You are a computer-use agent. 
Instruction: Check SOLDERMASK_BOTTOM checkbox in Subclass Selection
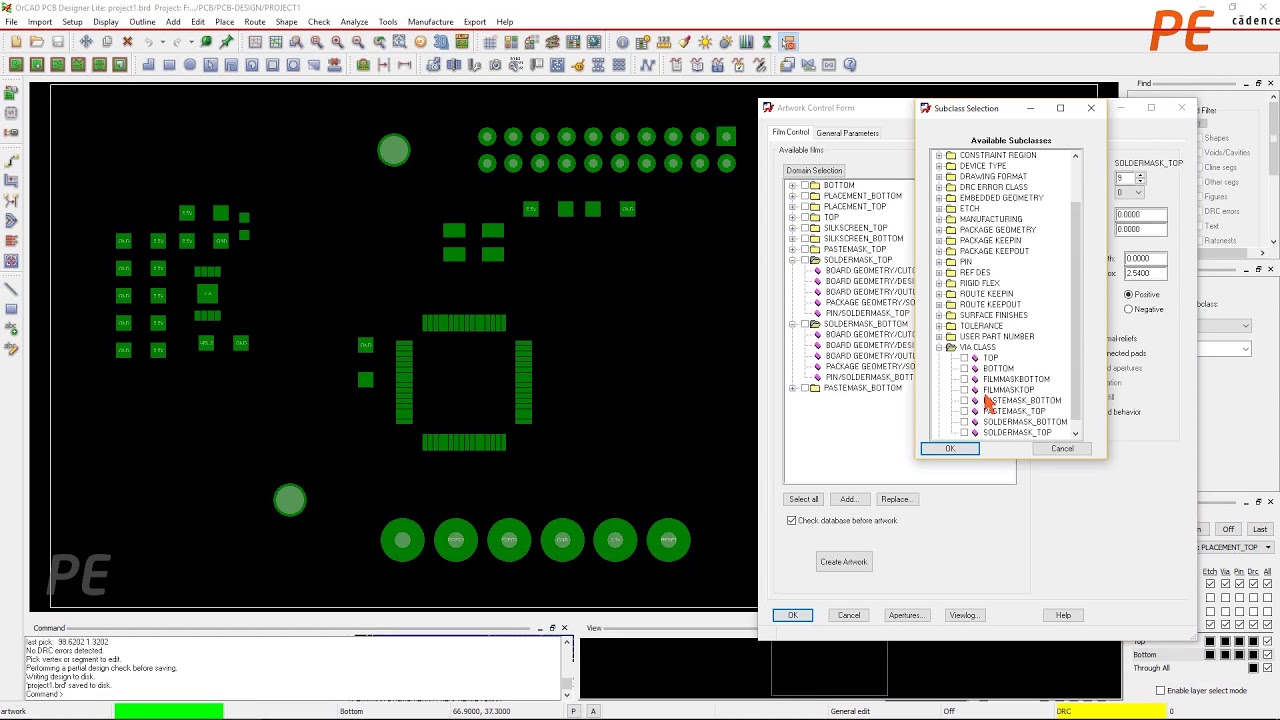point(964,422)
